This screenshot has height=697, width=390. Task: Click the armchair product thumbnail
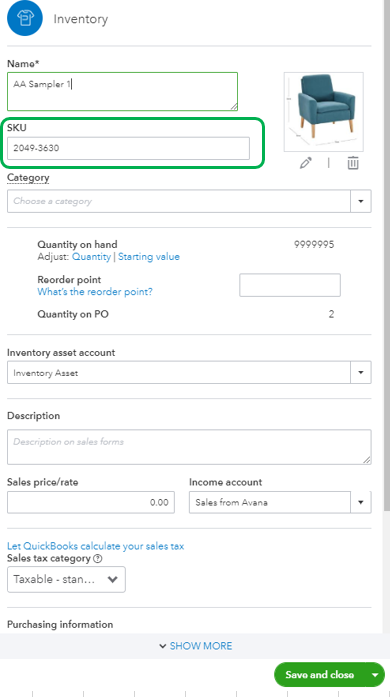point(324,112)
